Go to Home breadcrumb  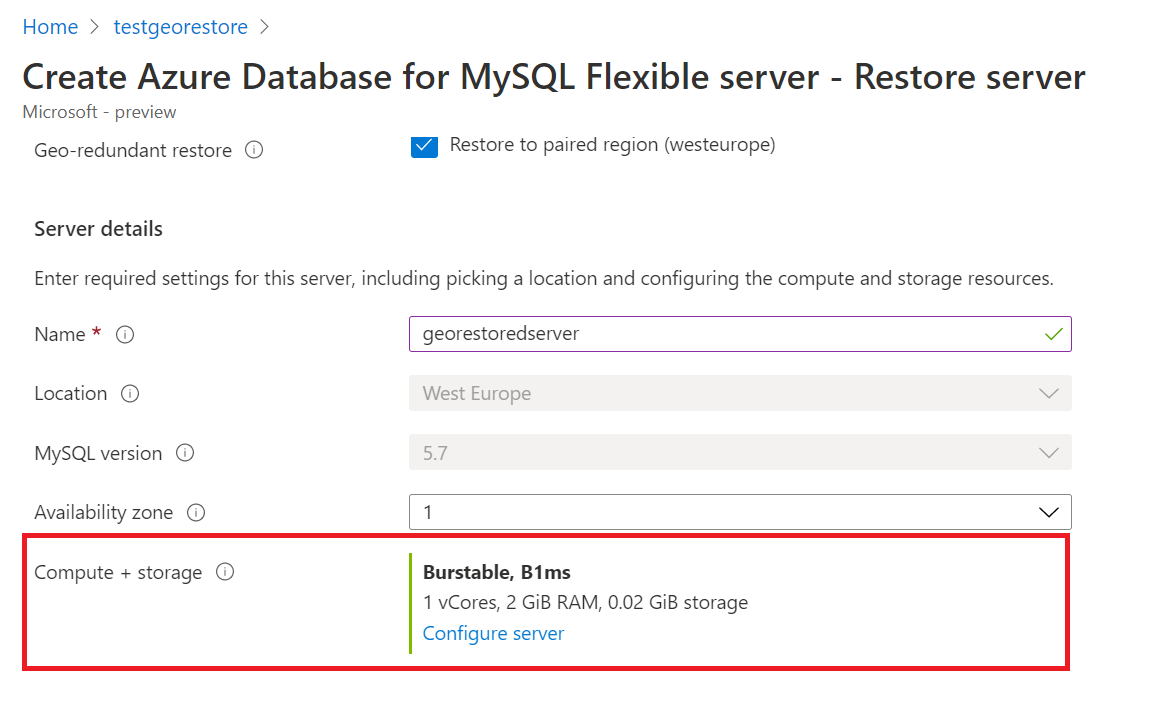click(50, 27)
